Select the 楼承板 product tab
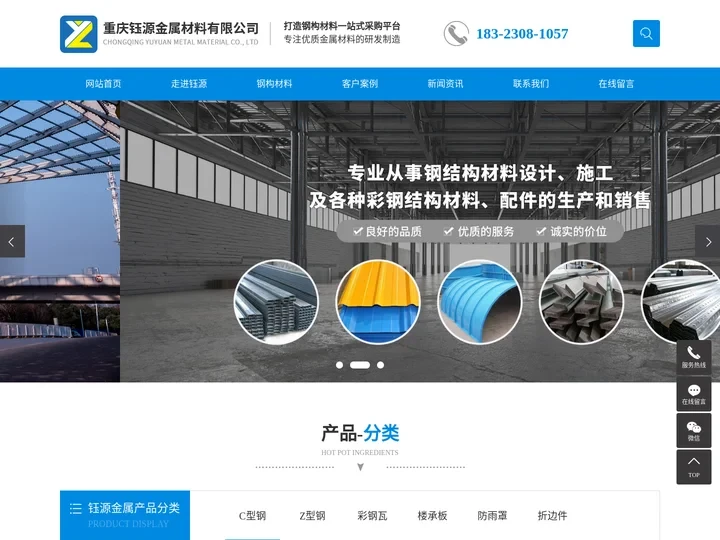The height and width of the screenshot is (540, 720). tap(432, 516)
